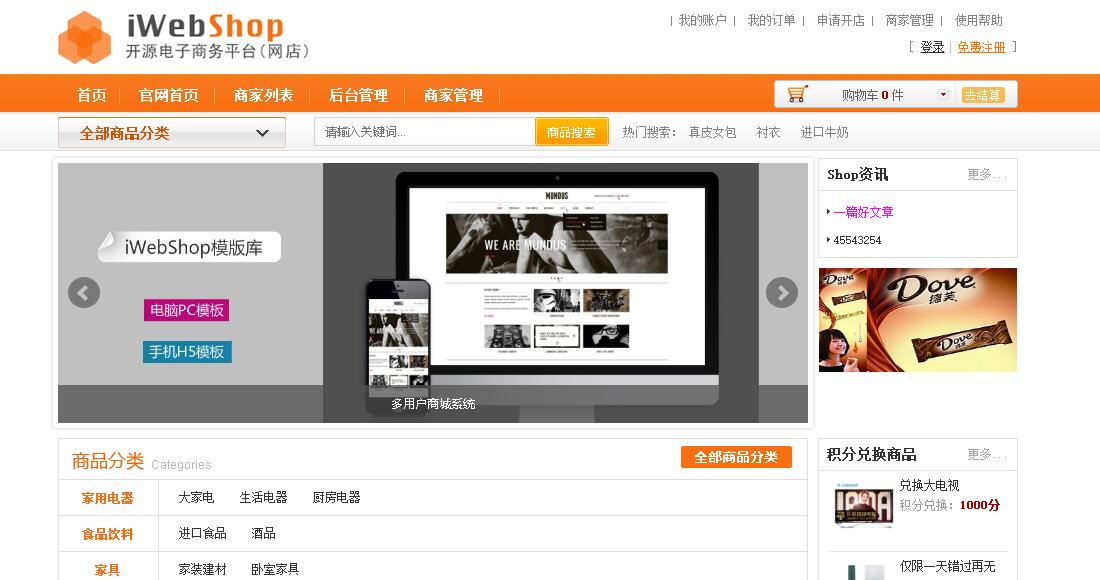This screenshot has height=580, width=1100.
Task: Click the 去结算 checkout button
Action: pyautogui.click(x=982, y=95)
